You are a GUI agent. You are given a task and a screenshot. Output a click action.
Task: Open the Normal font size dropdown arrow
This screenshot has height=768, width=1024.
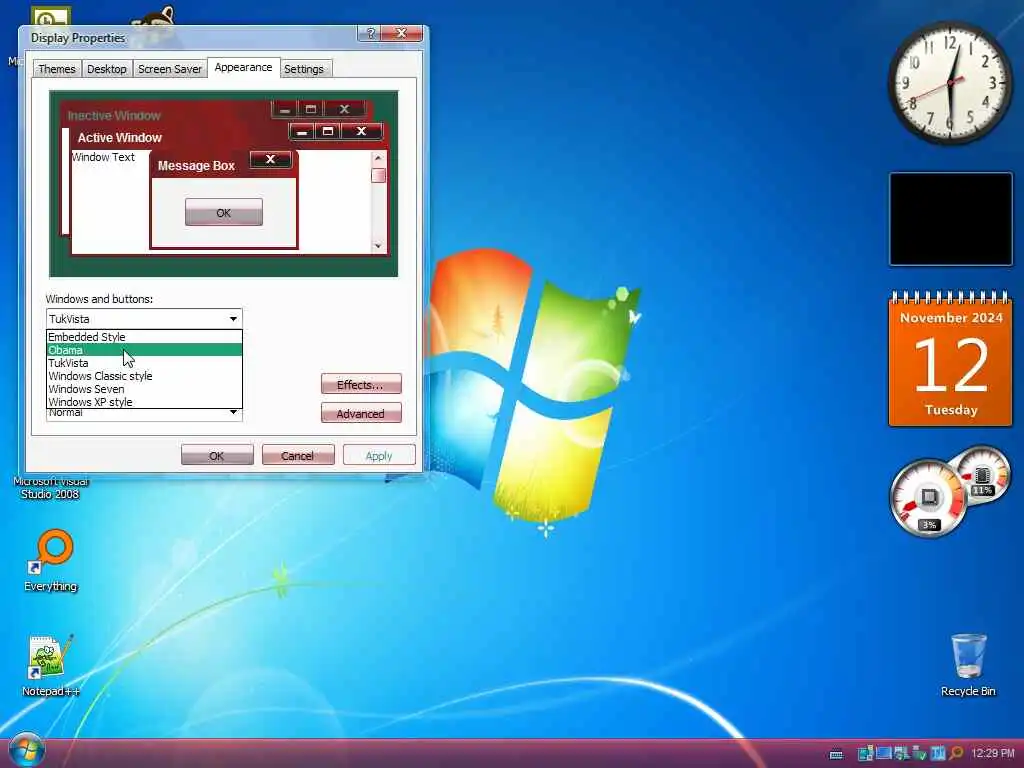point(233,413)
